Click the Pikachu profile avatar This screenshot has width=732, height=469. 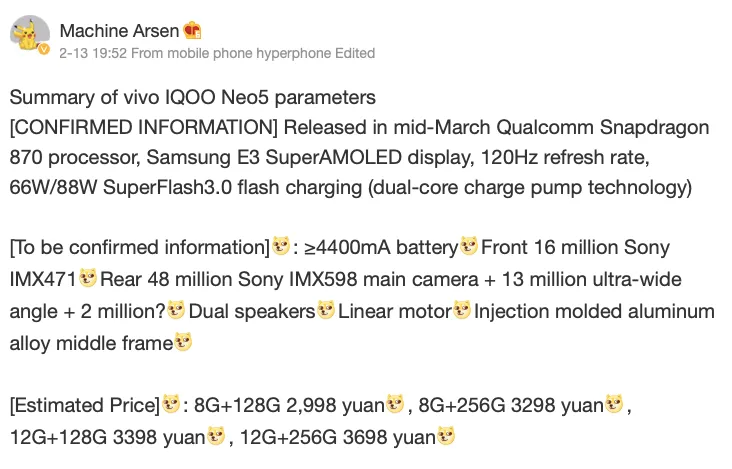29,36
